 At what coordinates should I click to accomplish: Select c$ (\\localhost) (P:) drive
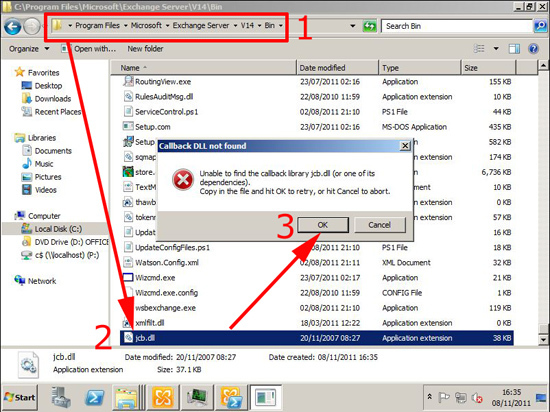point(60,255)
